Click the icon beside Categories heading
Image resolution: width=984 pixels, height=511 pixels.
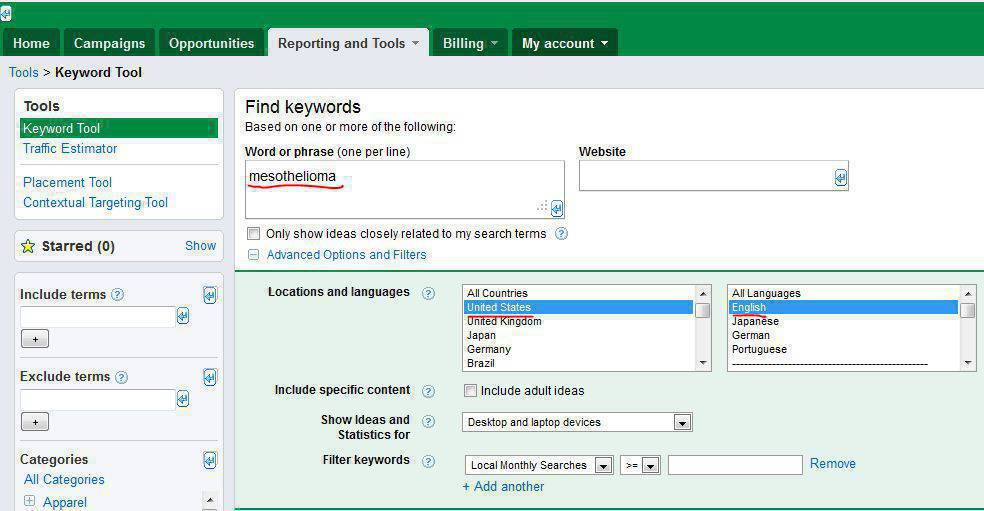point(210,460)
